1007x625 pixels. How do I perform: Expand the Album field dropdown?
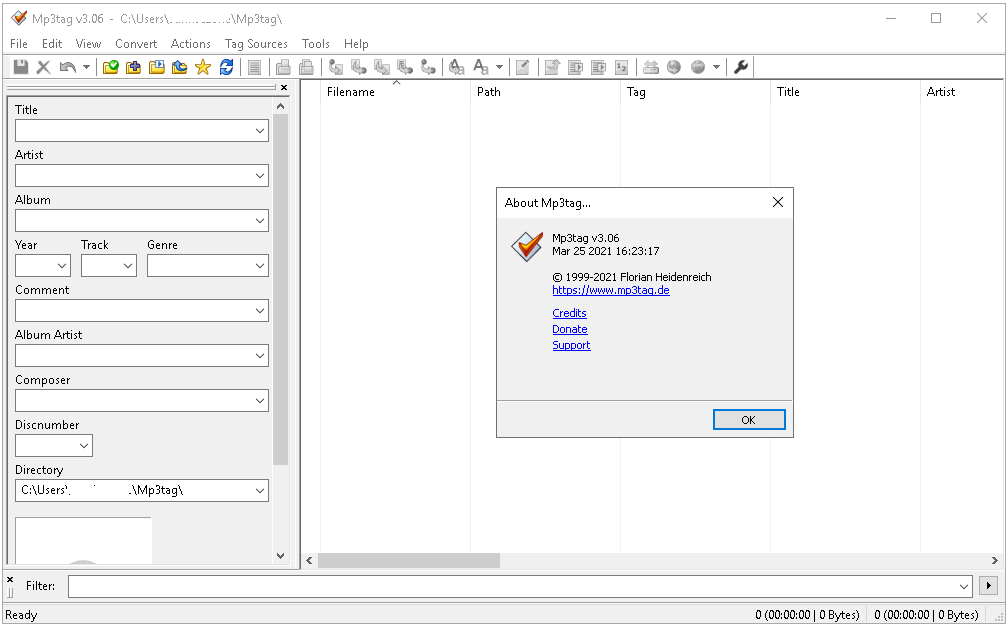click(259, 221)
